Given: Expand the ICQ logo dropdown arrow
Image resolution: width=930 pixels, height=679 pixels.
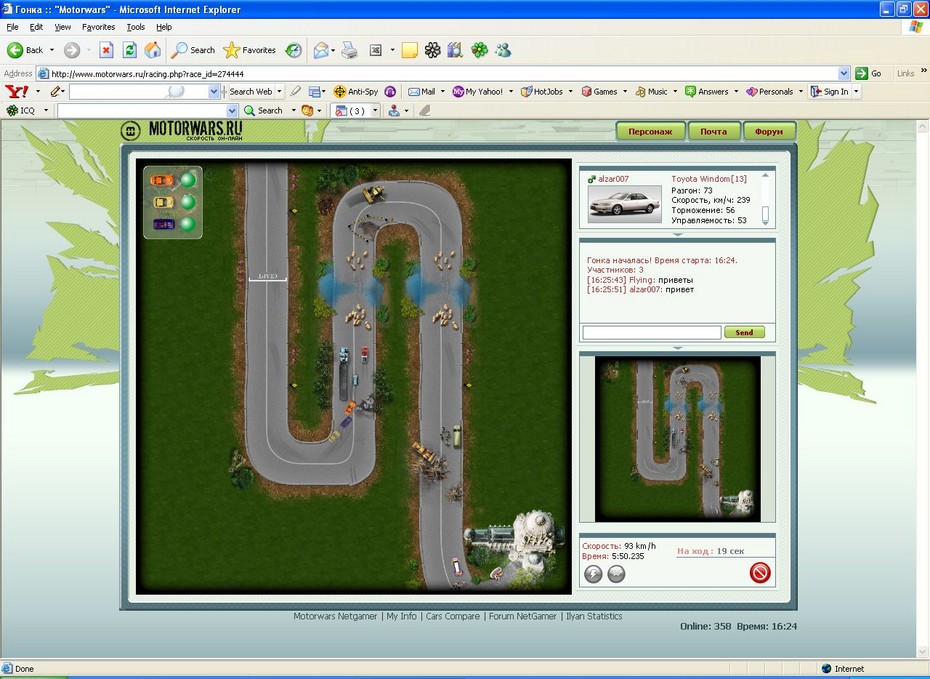Looking at the screenshot, I should 46,110.
